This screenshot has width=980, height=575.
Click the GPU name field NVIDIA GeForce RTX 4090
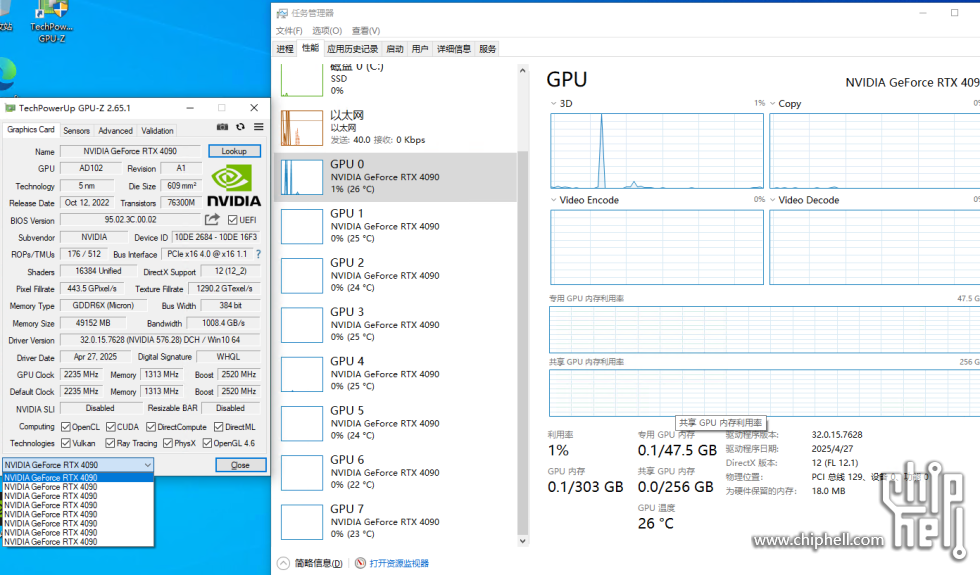(x=130, y=151)
